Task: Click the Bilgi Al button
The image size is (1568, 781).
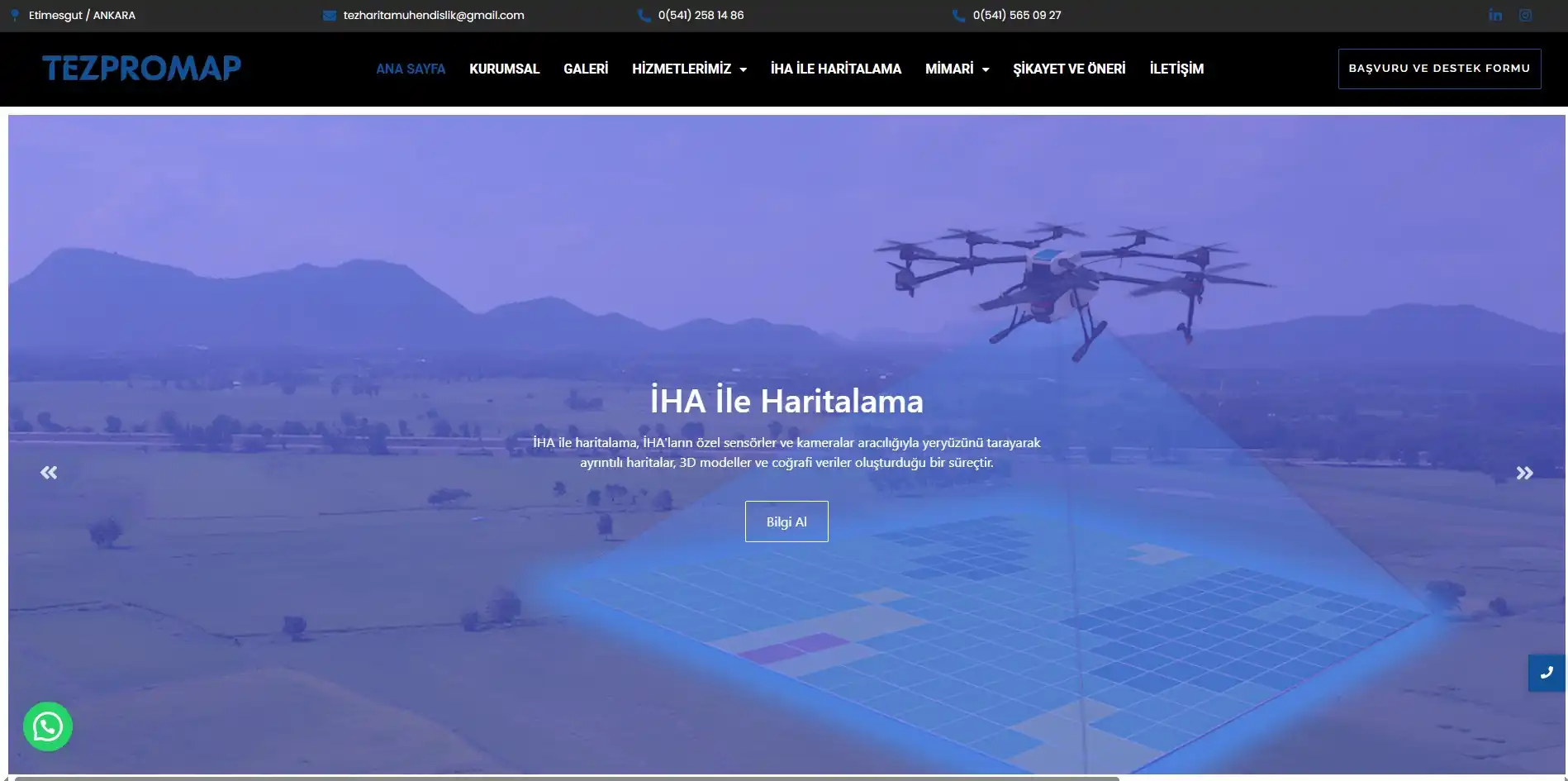Action: pyautogui.click(x=786, y=521)
